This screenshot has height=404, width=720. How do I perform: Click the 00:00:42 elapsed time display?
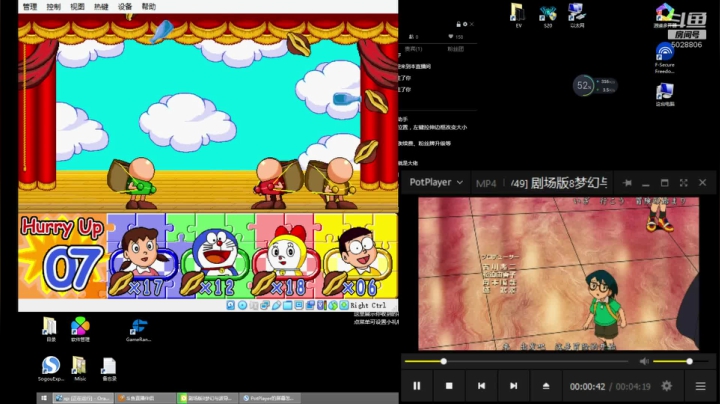587,387
